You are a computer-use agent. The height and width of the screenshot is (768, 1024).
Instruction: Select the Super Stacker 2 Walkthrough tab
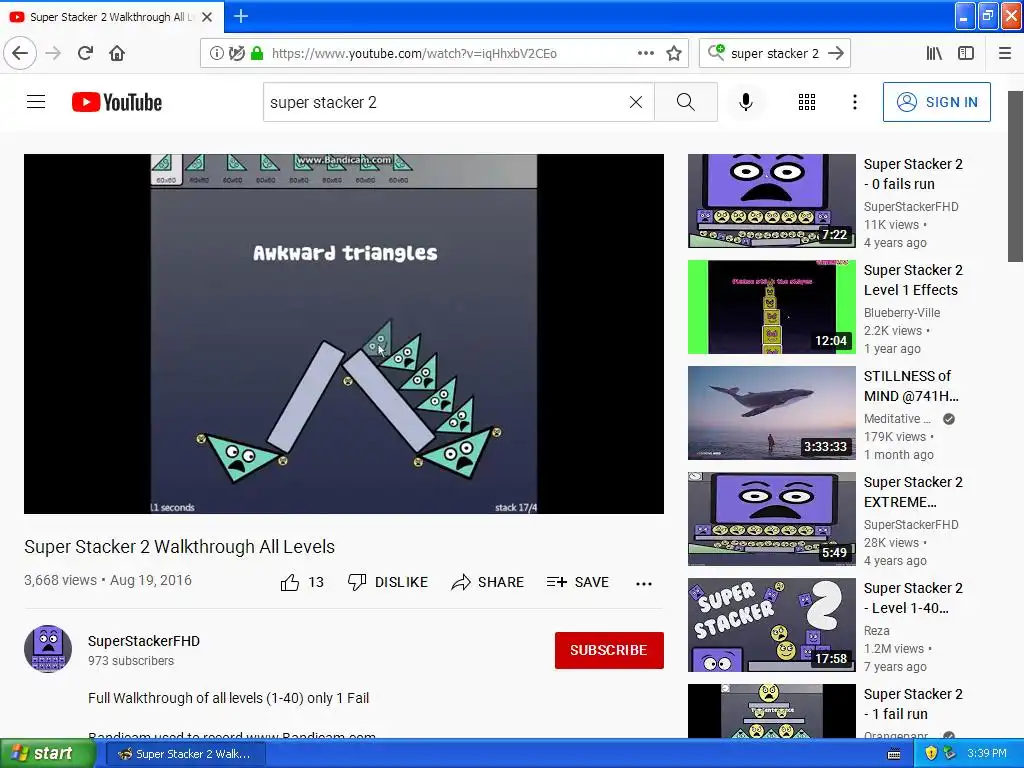(112, 17)
